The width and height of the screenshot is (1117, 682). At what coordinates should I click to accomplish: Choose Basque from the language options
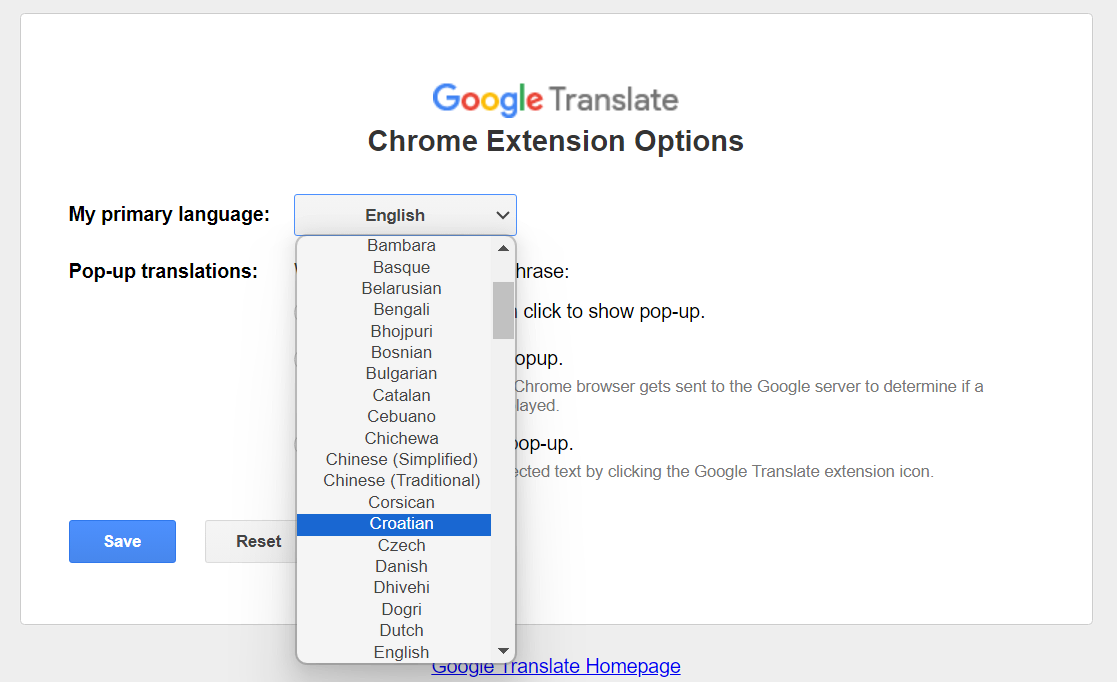tap(401, 267)
